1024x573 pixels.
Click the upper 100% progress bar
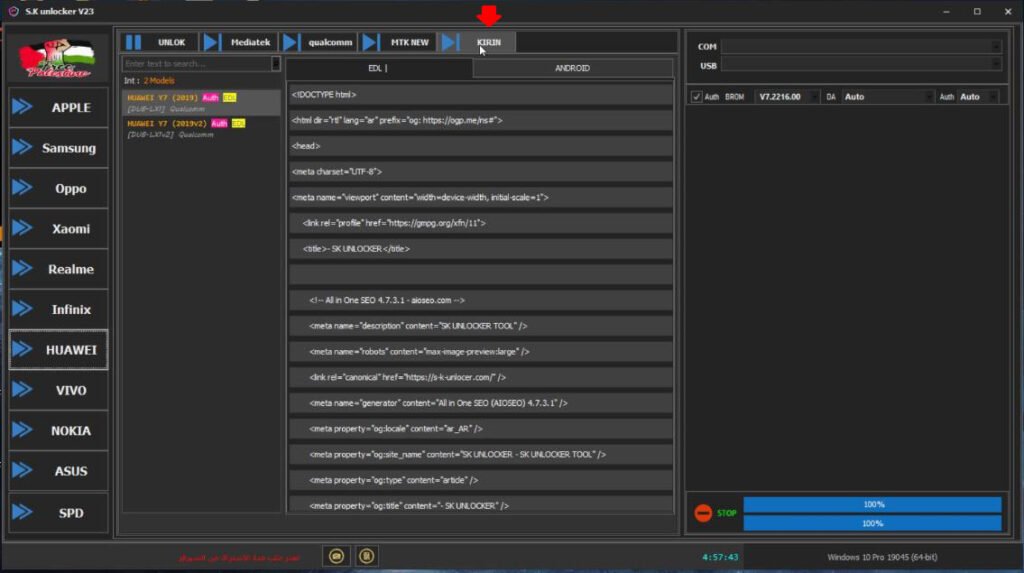tap(872, 504)
